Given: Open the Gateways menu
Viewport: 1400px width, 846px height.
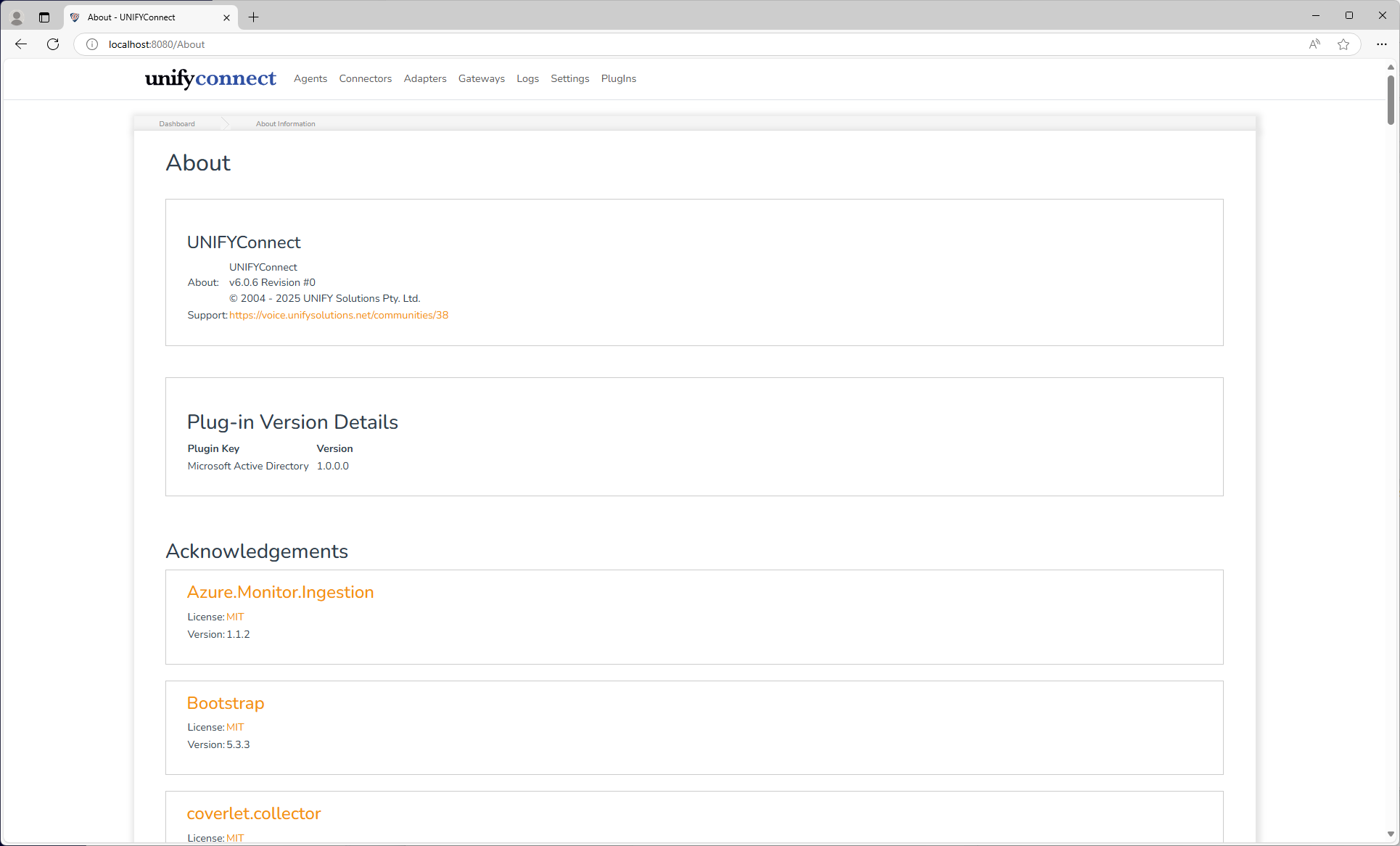Looking at the screenshot, I should point(482,78).
